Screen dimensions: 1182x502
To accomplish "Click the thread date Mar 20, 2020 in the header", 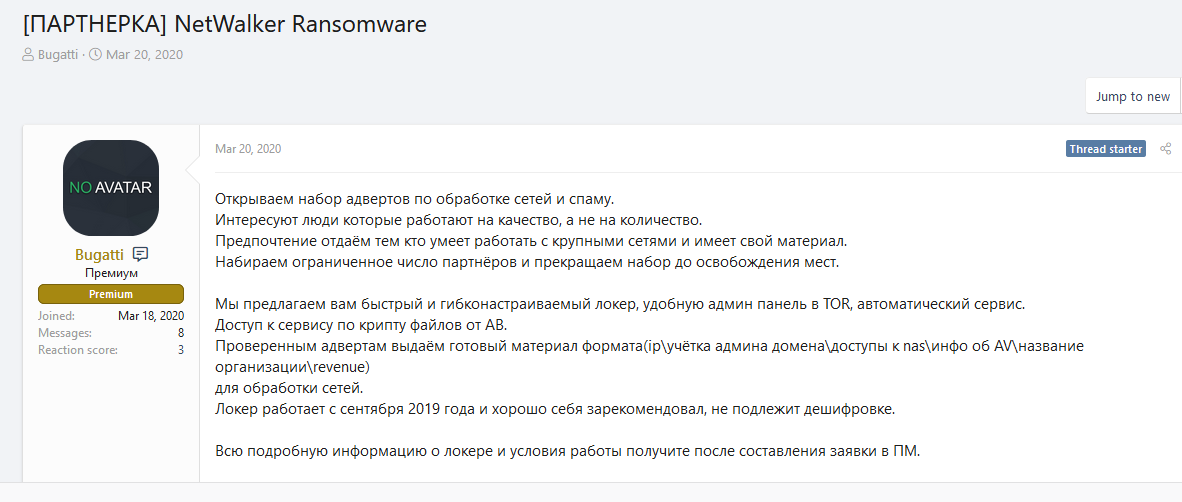I will point(144,55).
